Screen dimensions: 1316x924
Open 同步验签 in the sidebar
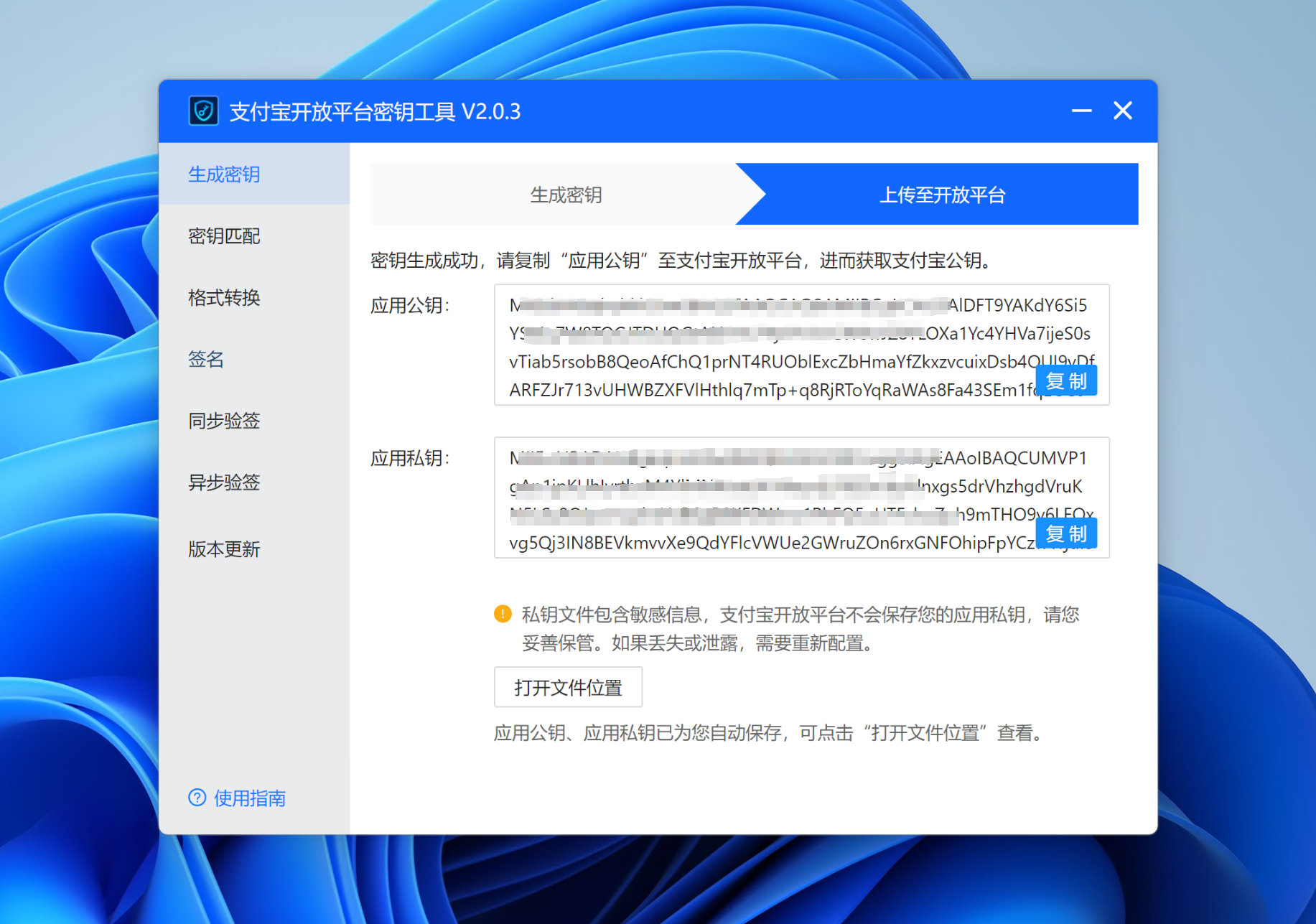point(254,421)
